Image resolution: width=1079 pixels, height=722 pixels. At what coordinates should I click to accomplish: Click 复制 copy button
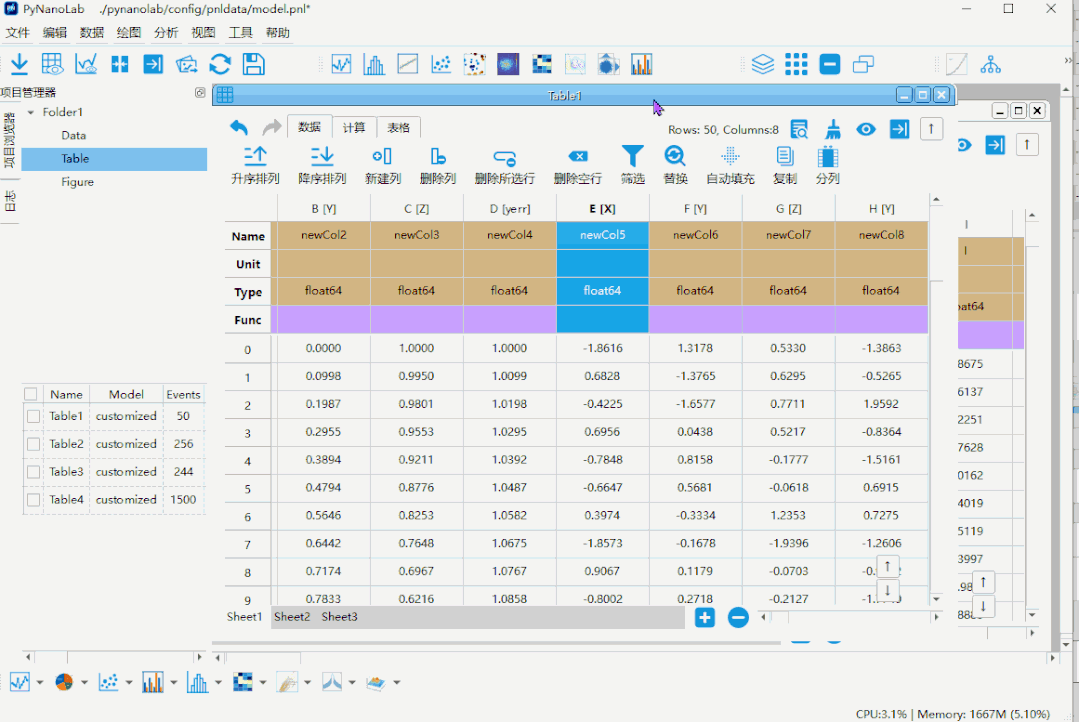pyautogui.click(x=784, y=166)
